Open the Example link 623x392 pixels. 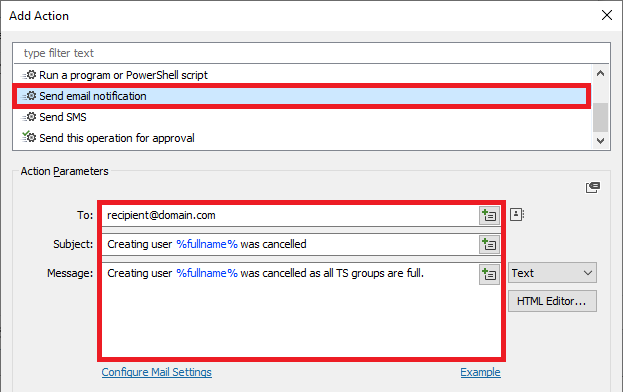coord(480,372)
